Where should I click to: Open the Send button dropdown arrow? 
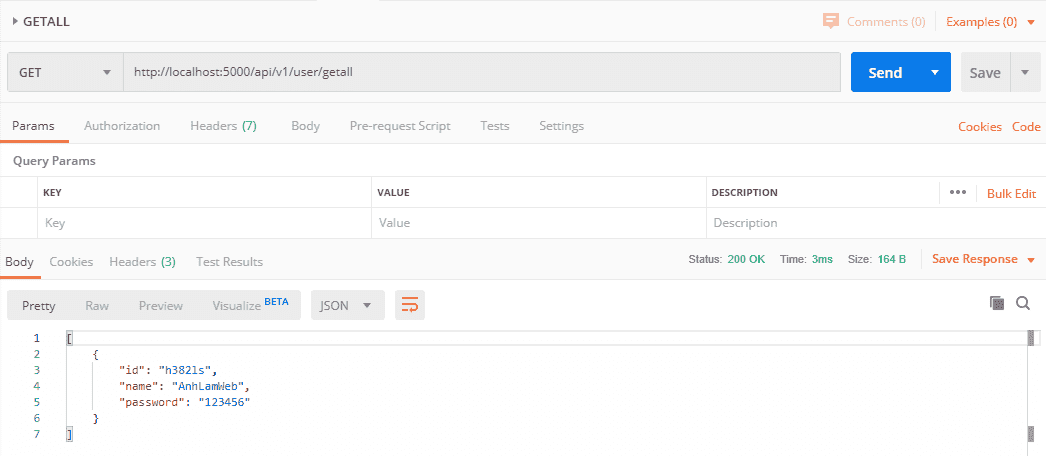(935, 73)
